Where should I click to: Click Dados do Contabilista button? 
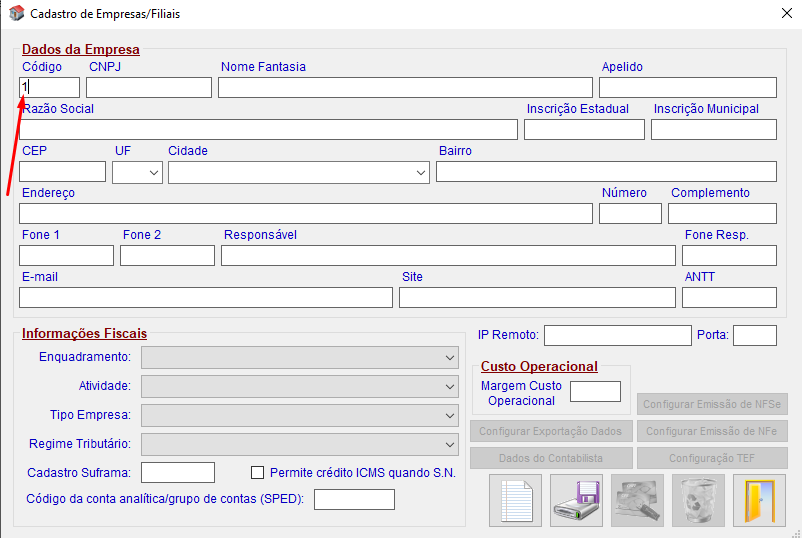click(x=551, y=458)
